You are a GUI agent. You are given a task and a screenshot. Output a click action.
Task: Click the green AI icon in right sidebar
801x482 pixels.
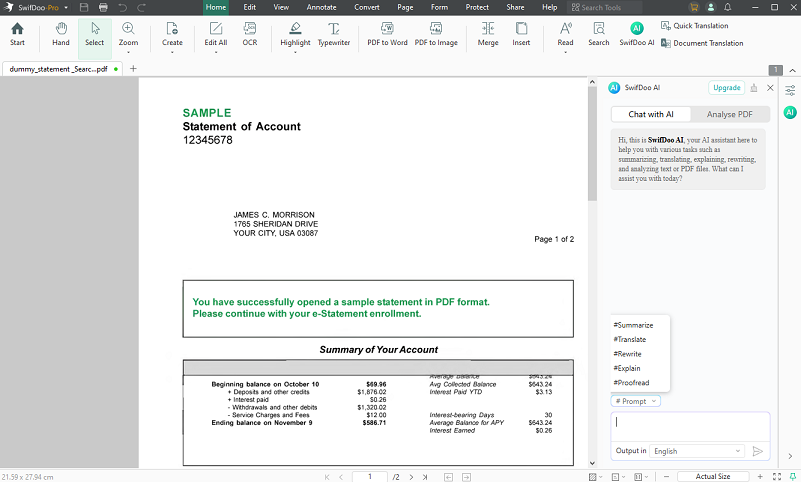pos(790,112)
